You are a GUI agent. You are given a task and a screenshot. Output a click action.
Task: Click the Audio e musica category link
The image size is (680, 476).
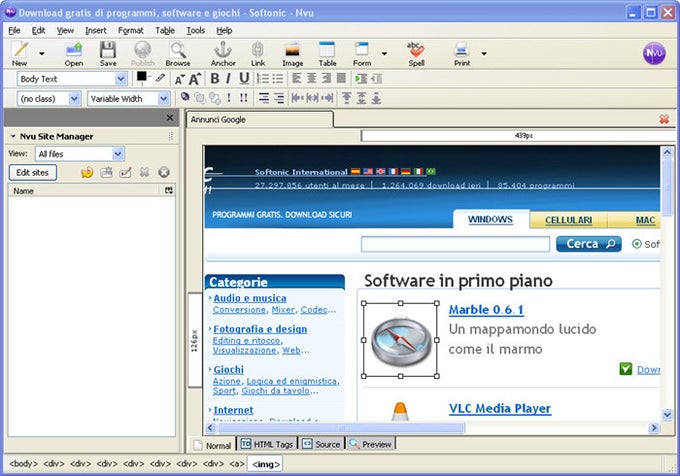pyautogui.click(x=250, y=298)
